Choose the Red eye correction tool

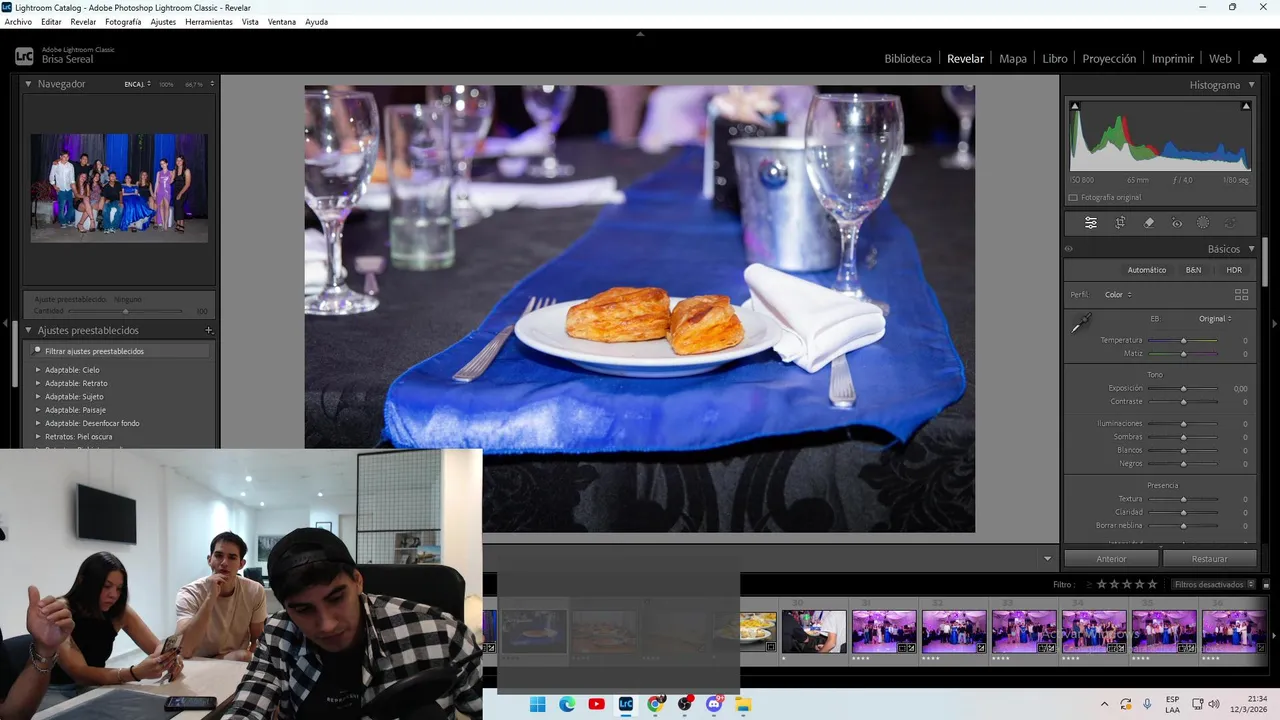1177,223
